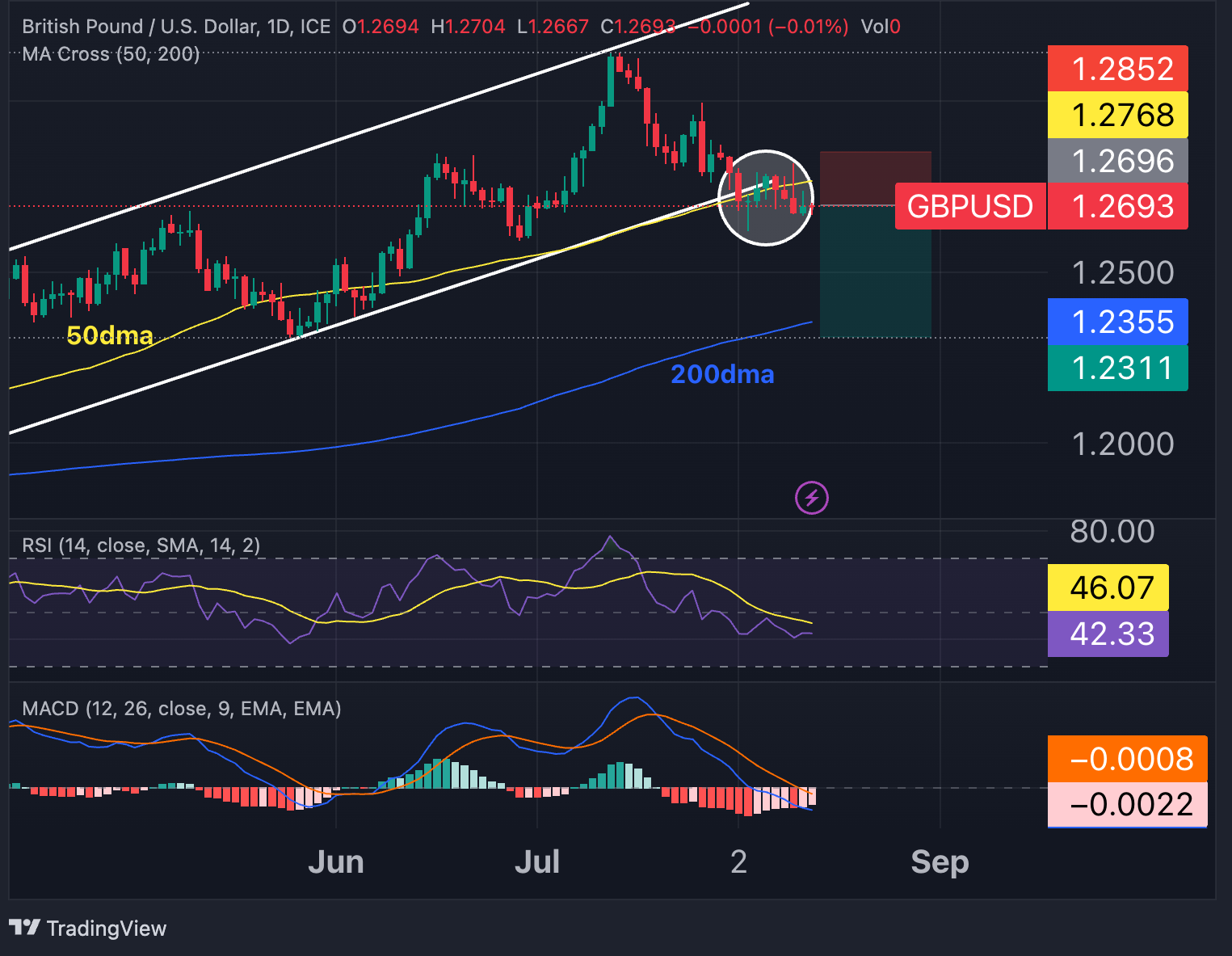1232x956 pixels.
Task: Select the red stop-loss zone of short position
Action: click(876, 179)
